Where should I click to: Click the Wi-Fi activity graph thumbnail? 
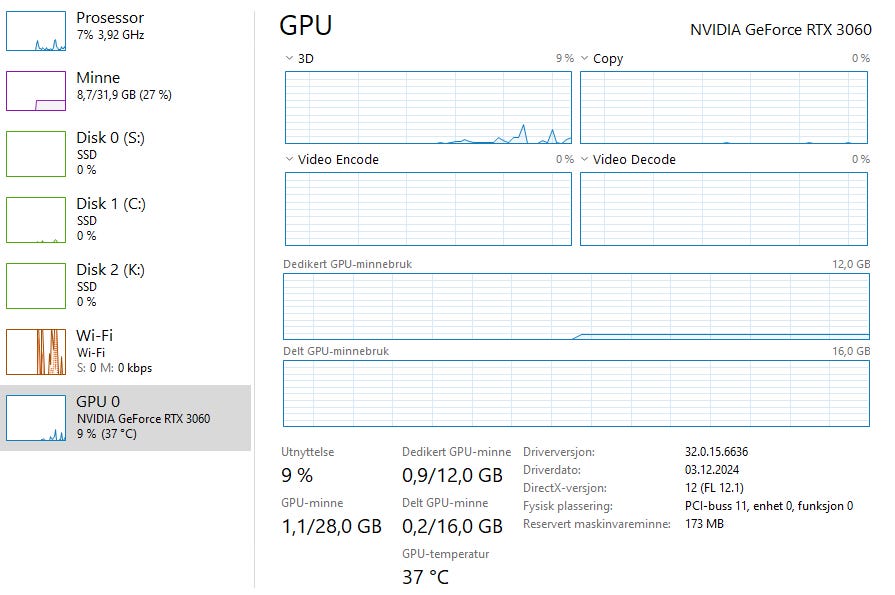tap(36, 351)
